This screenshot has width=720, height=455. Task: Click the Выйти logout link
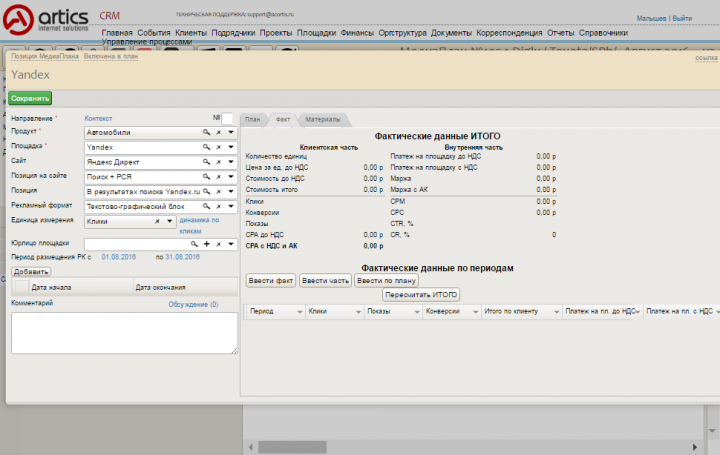682,18
